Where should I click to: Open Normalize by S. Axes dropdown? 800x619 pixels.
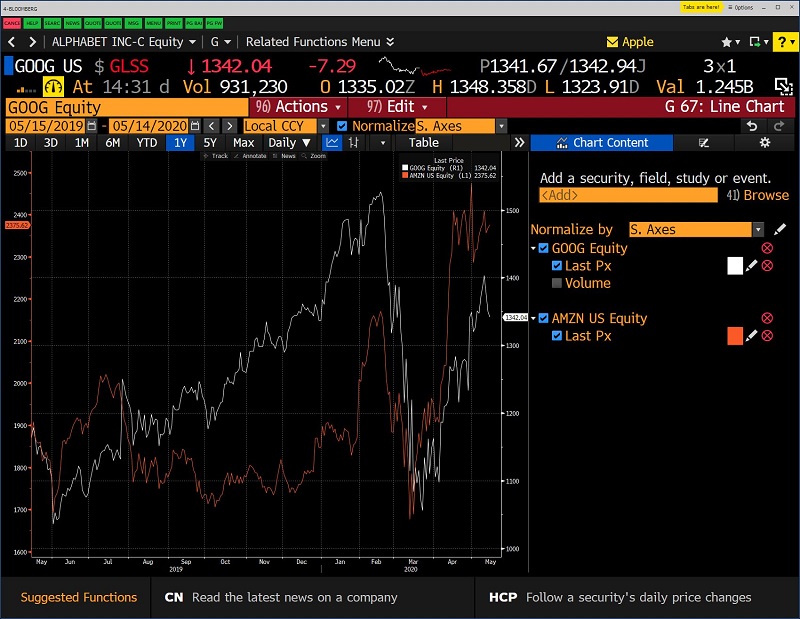757,229
